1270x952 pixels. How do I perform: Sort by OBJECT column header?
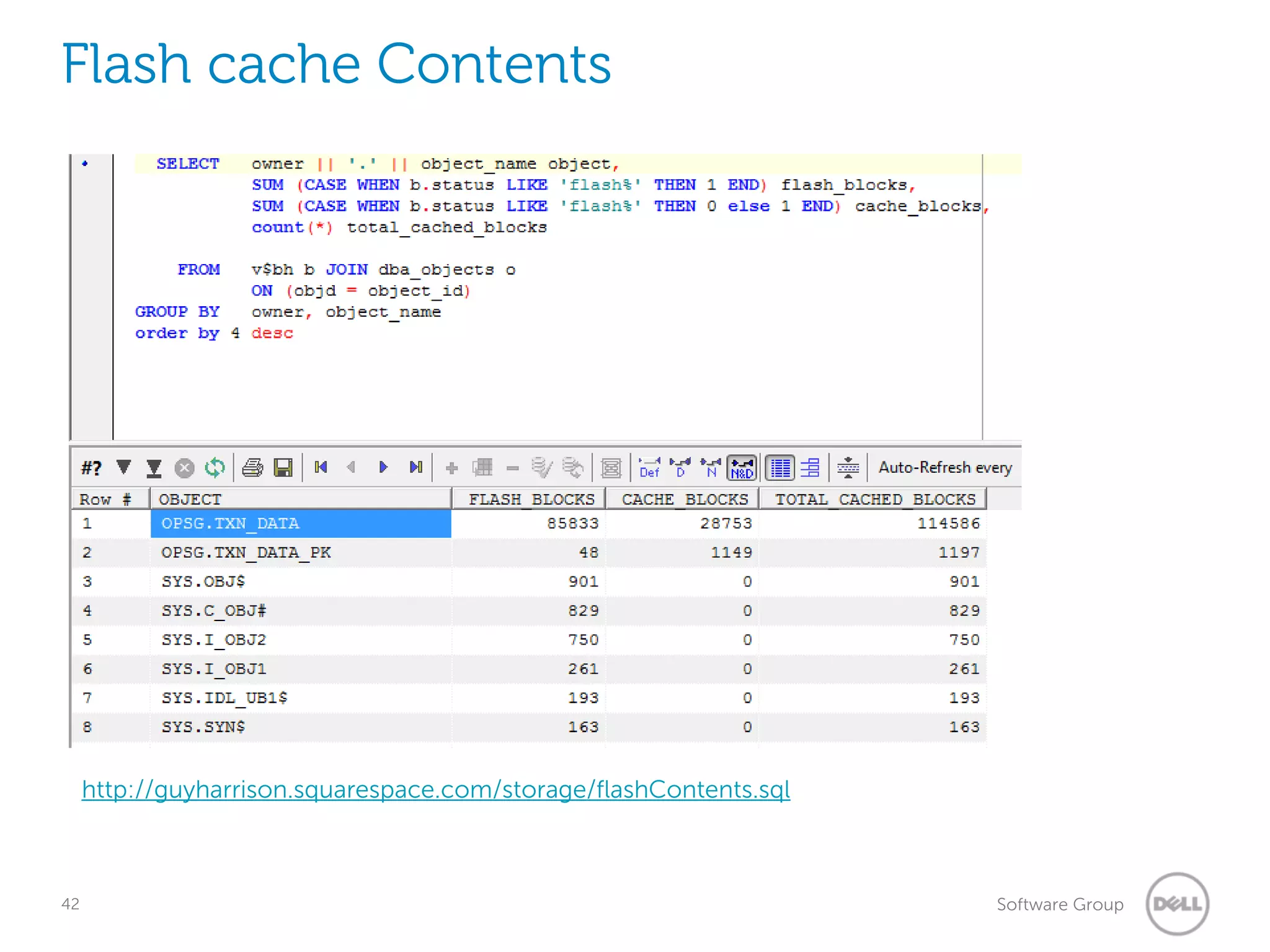[x=301, y=499]
